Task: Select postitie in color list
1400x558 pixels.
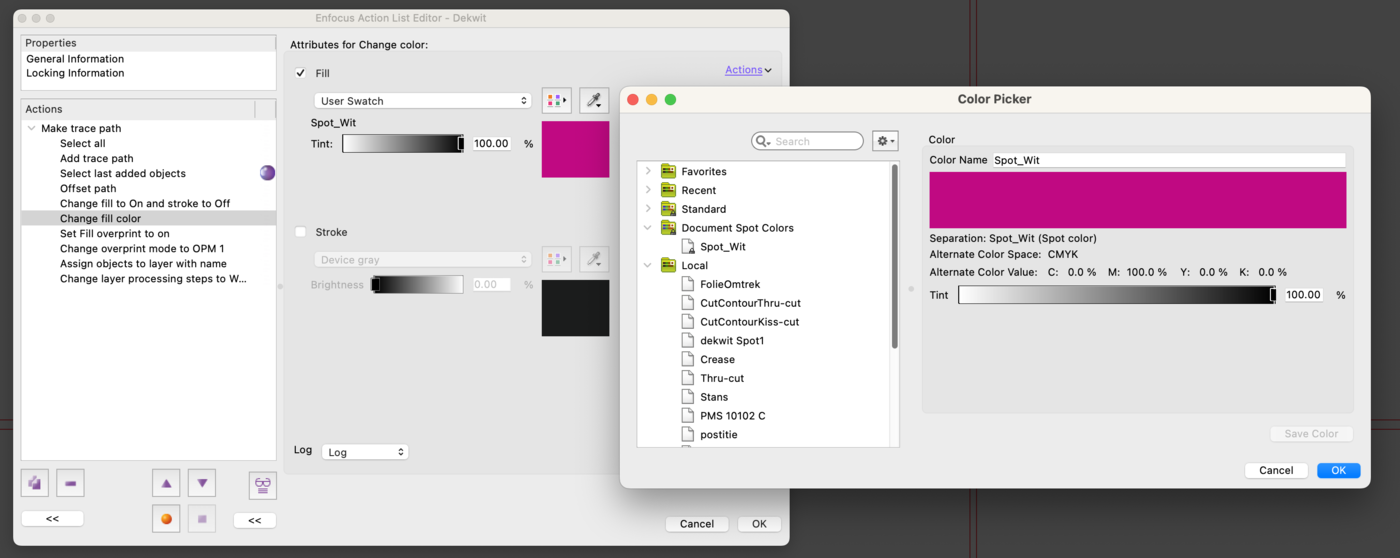Action: [719, 435]
